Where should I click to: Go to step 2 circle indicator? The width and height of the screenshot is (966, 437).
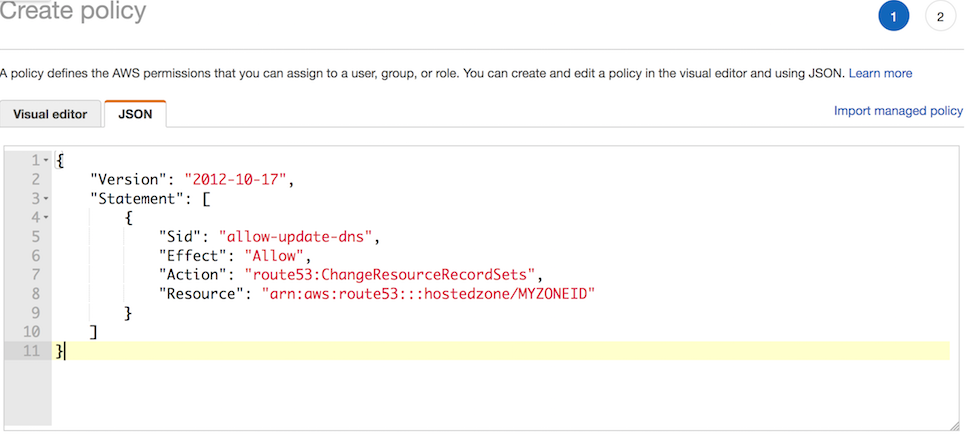(940, 17)
